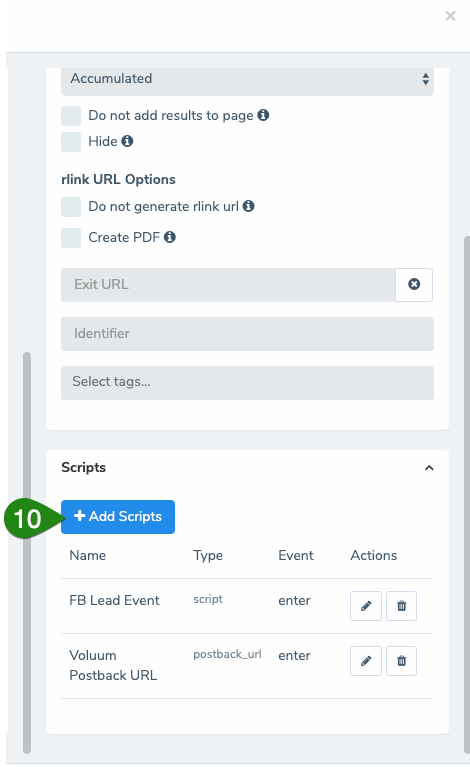Click the Add Scripts button
This screenshot has height=767, width=470.
click(x=118, y=517)
